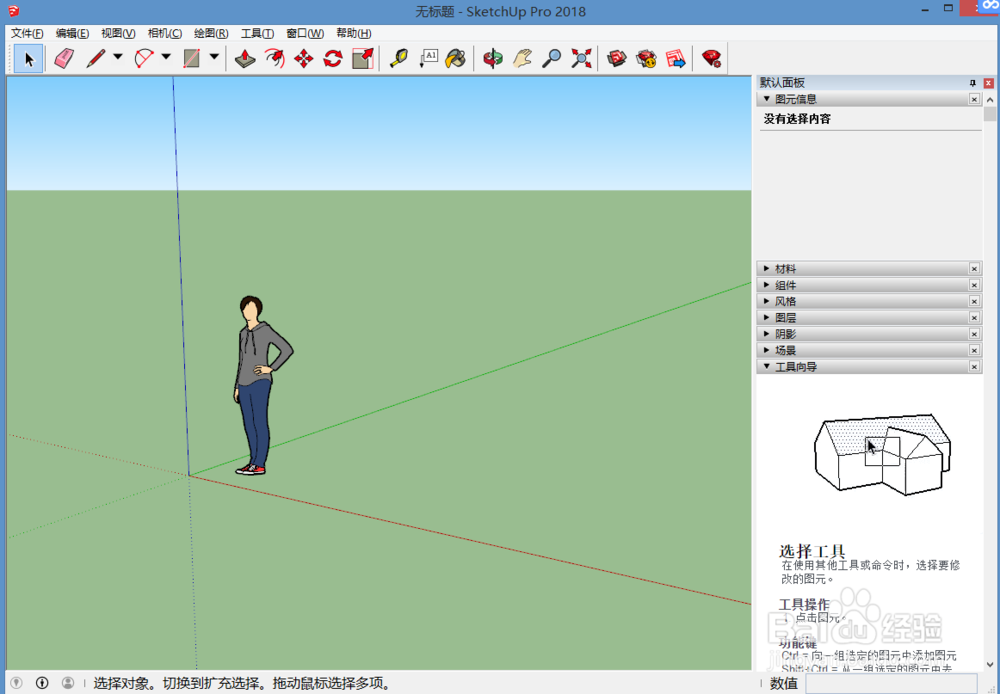Activate the Offset tool
The image size is (1000, 694).
click(274, 59)
